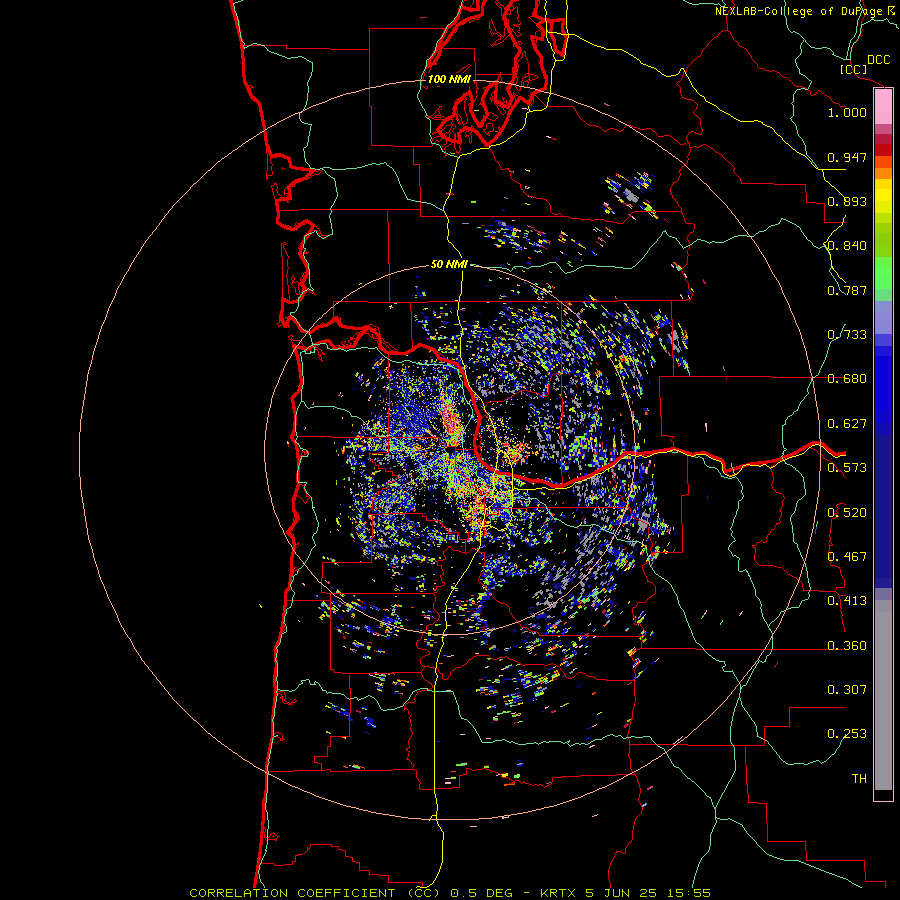This screenshot has height=900, width=900.
Task: Select the 0.733 legend value
Action: coord(847,335)
